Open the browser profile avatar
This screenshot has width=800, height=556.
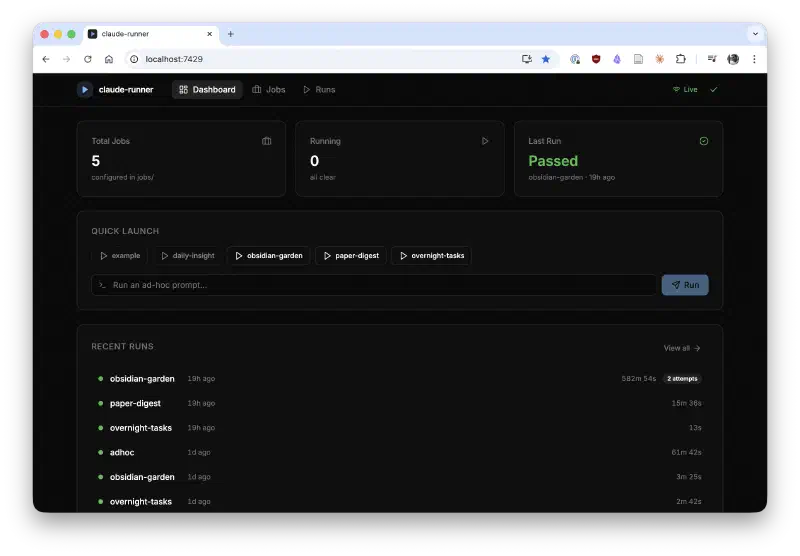[733, 59]
